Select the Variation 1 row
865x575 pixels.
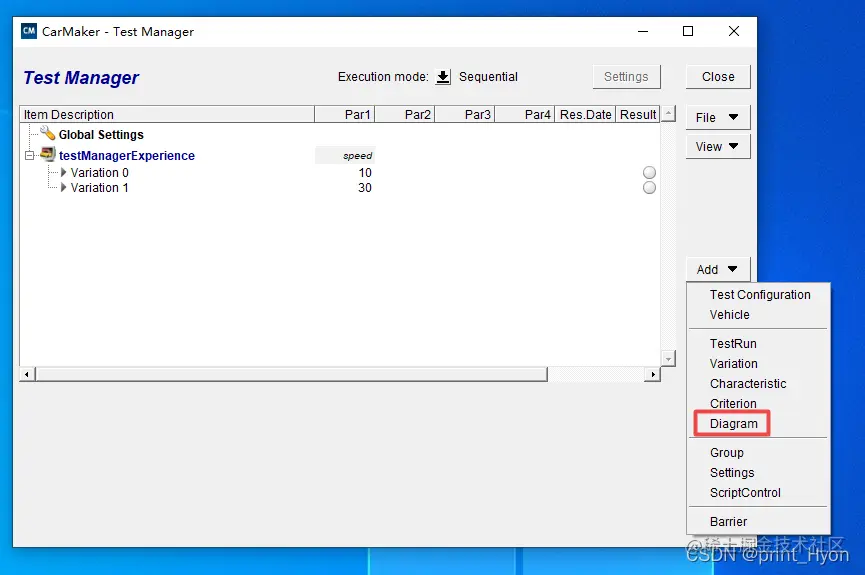[339, 188]
